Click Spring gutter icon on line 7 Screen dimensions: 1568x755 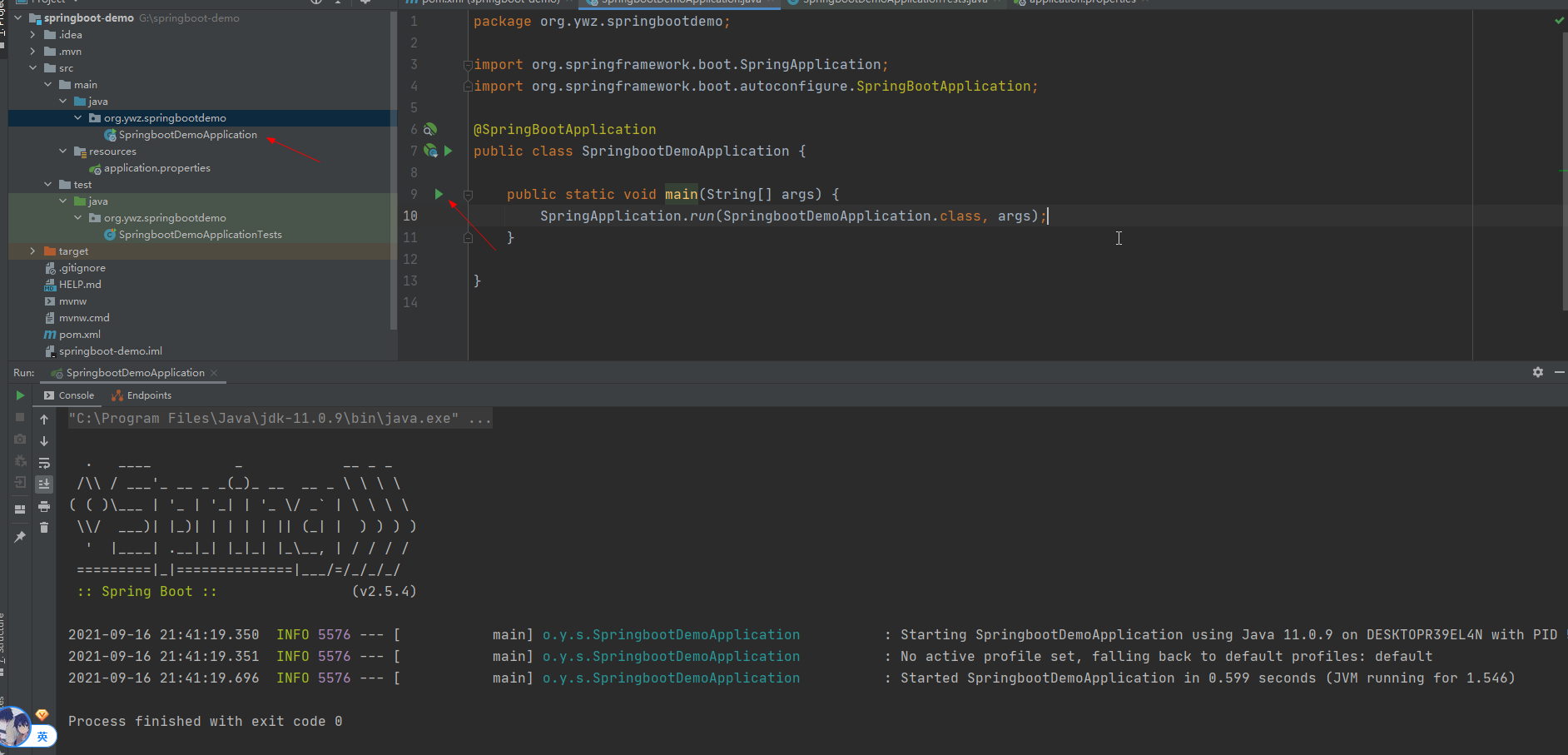[x=430, y=151]
